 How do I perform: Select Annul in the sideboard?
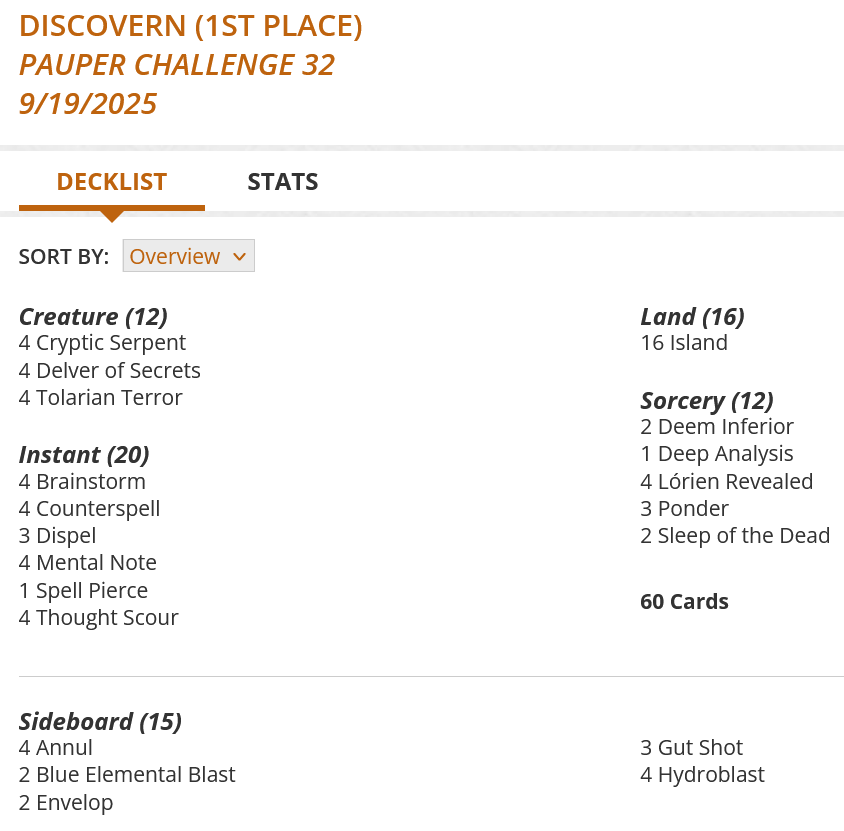coord(65,747)
